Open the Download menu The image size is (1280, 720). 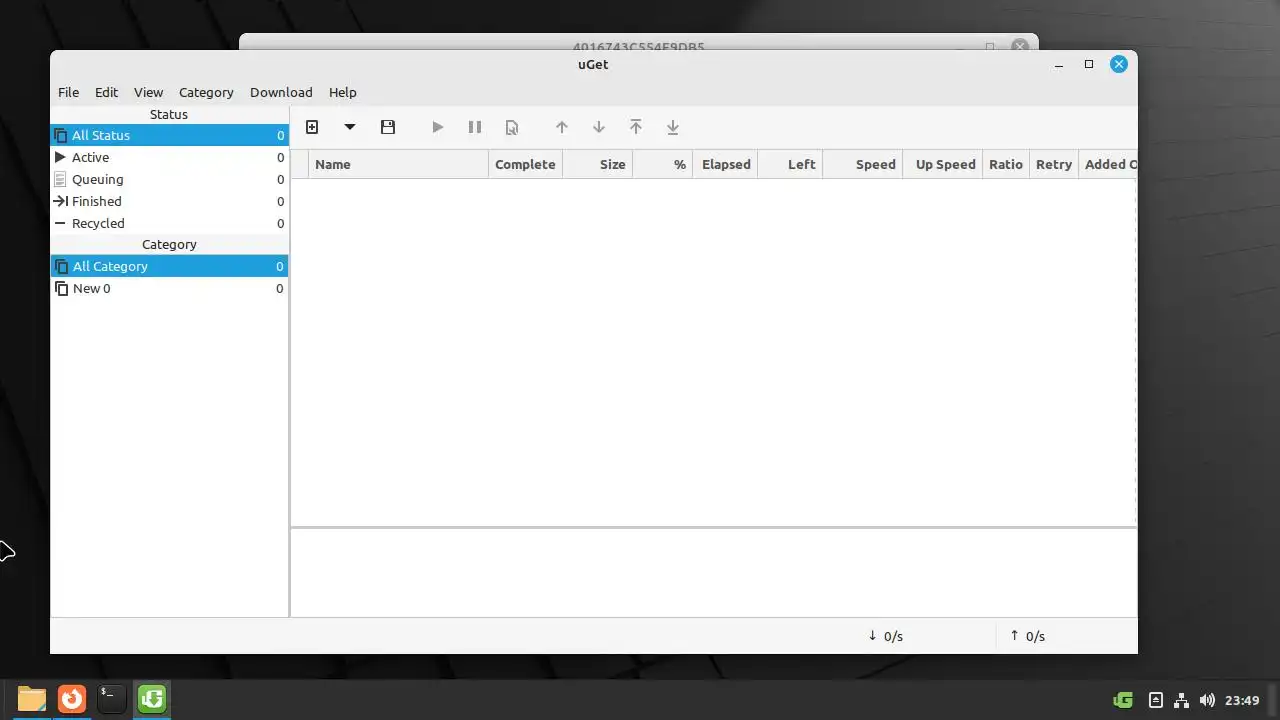coord(281,92)
